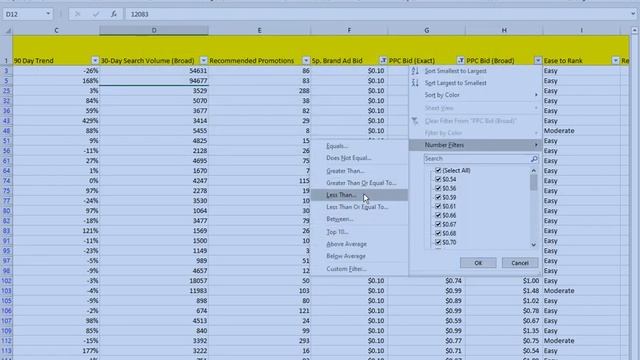The height and width of the screenshot is (360, 640).
Task: Uncheck the $0.68 filter value
Action: 438,233
